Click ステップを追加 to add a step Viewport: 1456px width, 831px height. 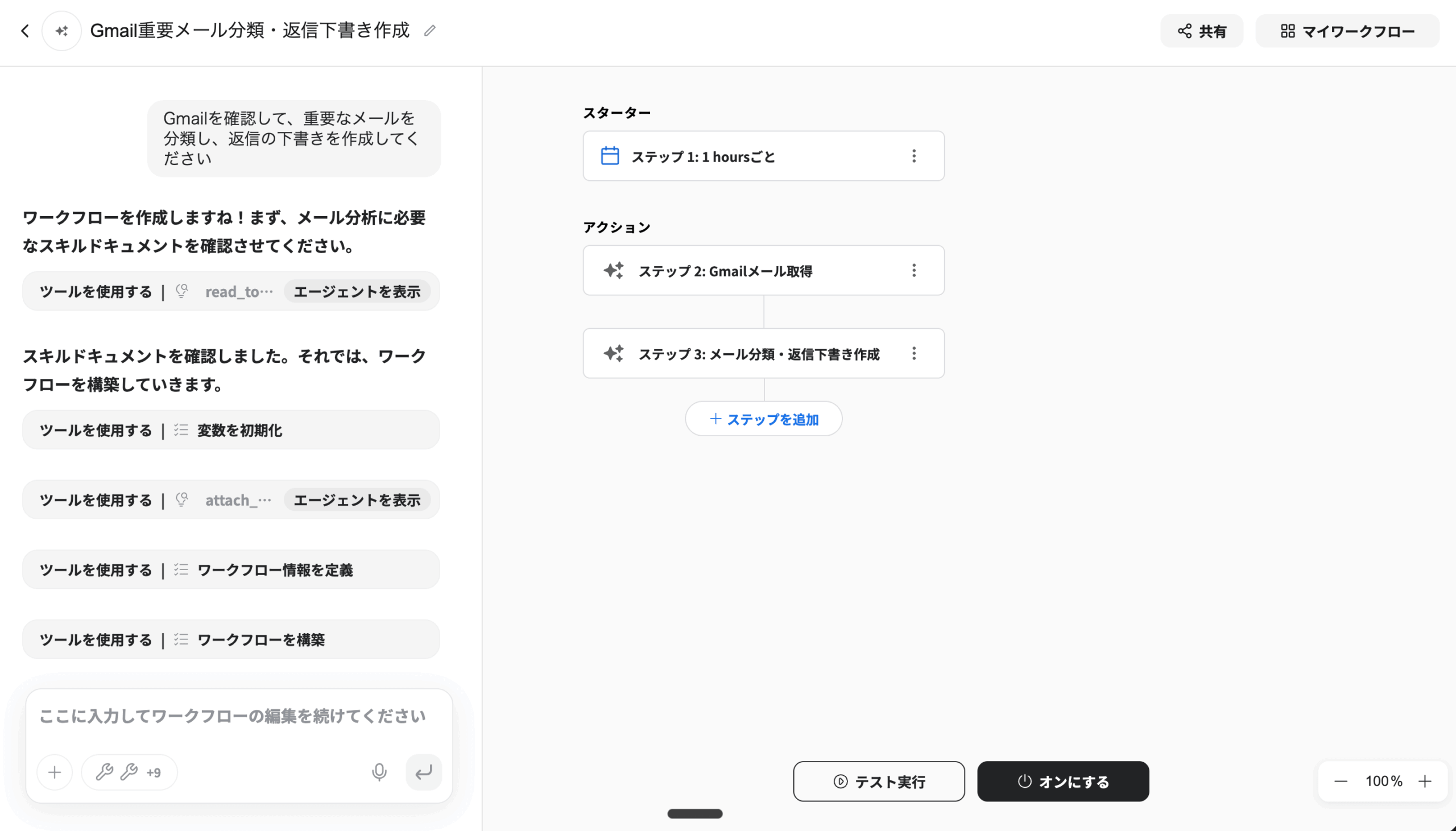[763, 419]
